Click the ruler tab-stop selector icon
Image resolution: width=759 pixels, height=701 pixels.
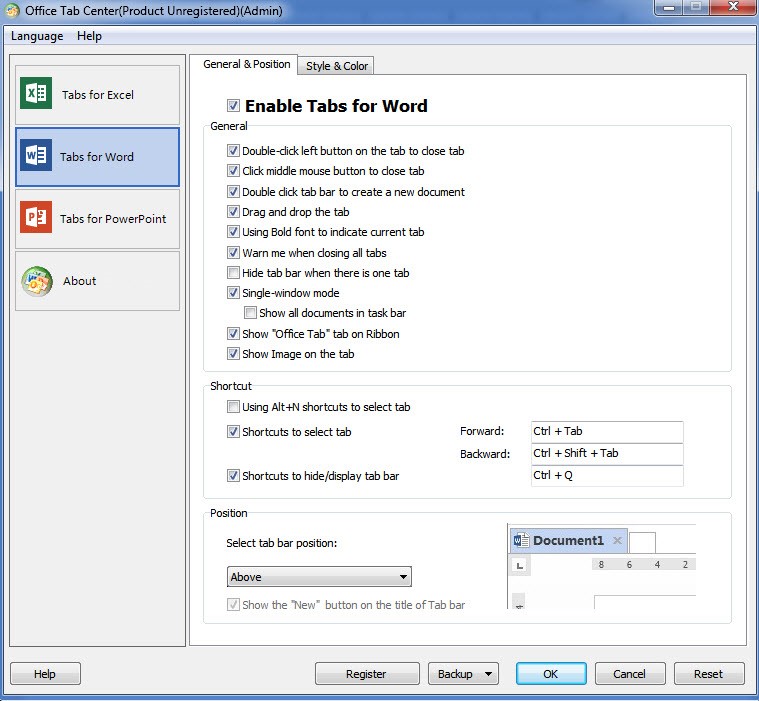pos(520,565)
